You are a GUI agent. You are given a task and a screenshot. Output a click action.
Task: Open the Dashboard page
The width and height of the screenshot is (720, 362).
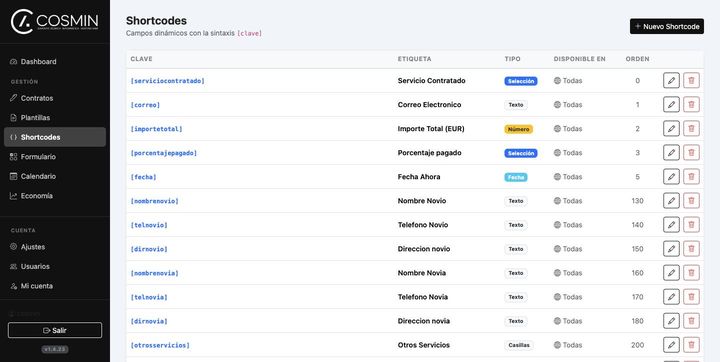(x=55, y=62)
